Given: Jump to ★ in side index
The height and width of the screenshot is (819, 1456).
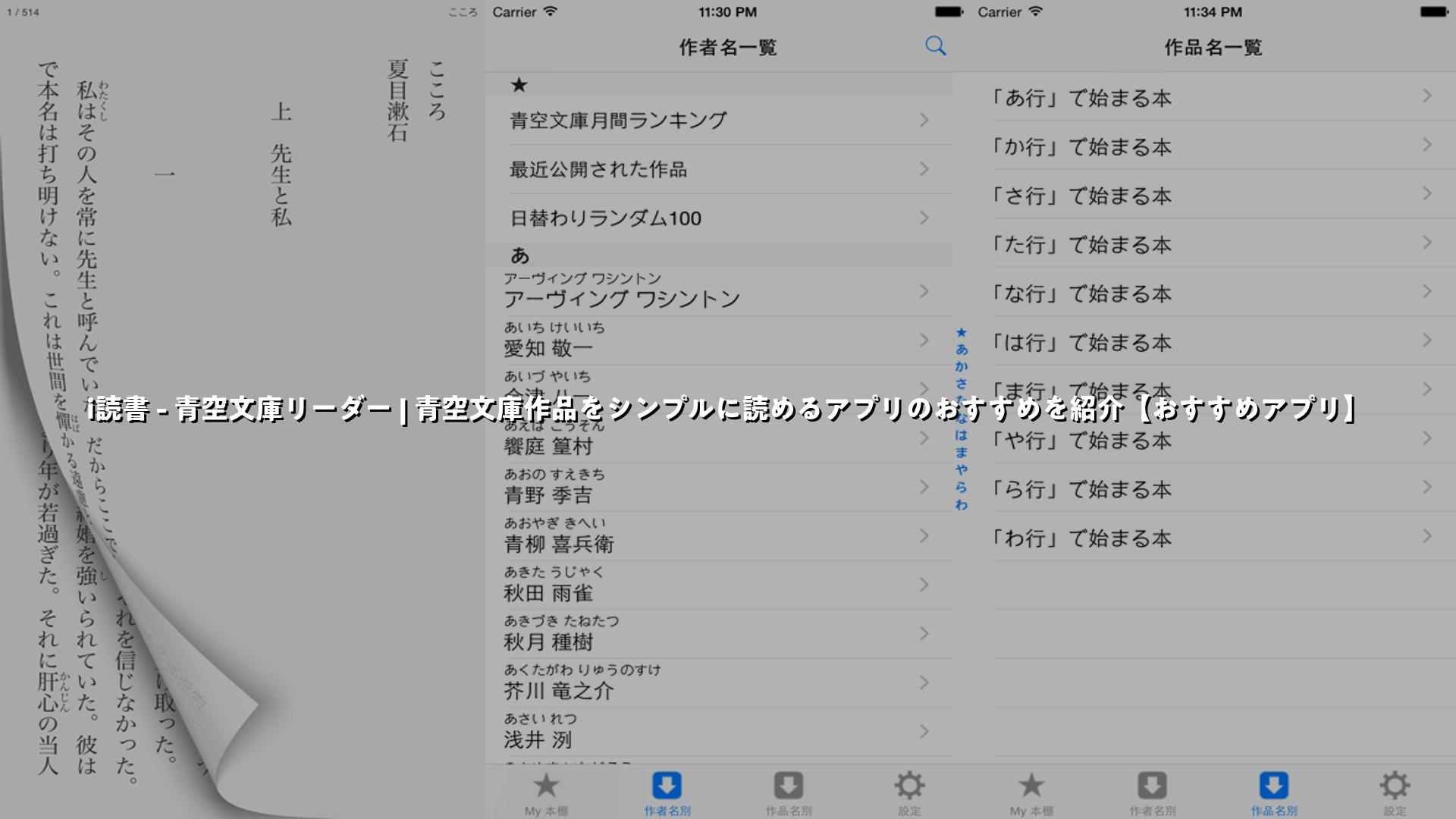Looking at the screenshot, I should [x=962, y=332].
